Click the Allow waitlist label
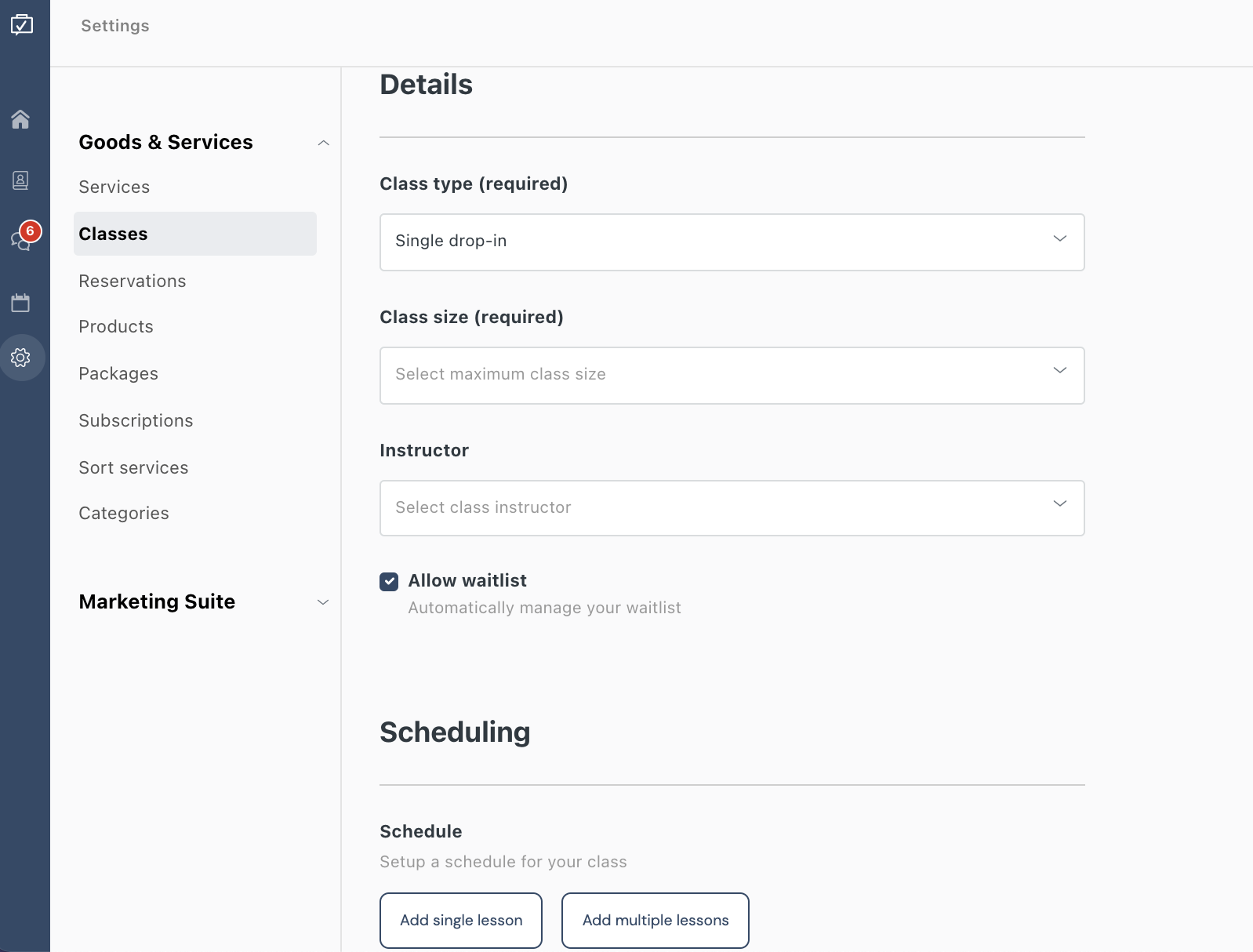 coord(467,580)
